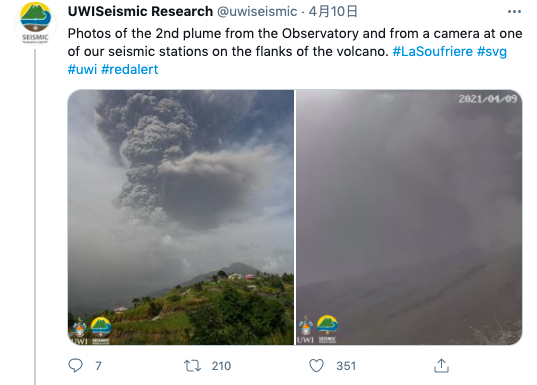View the right seismic station camera photo
The width and height of the screenshot is (537, 385).
(409, 217)
